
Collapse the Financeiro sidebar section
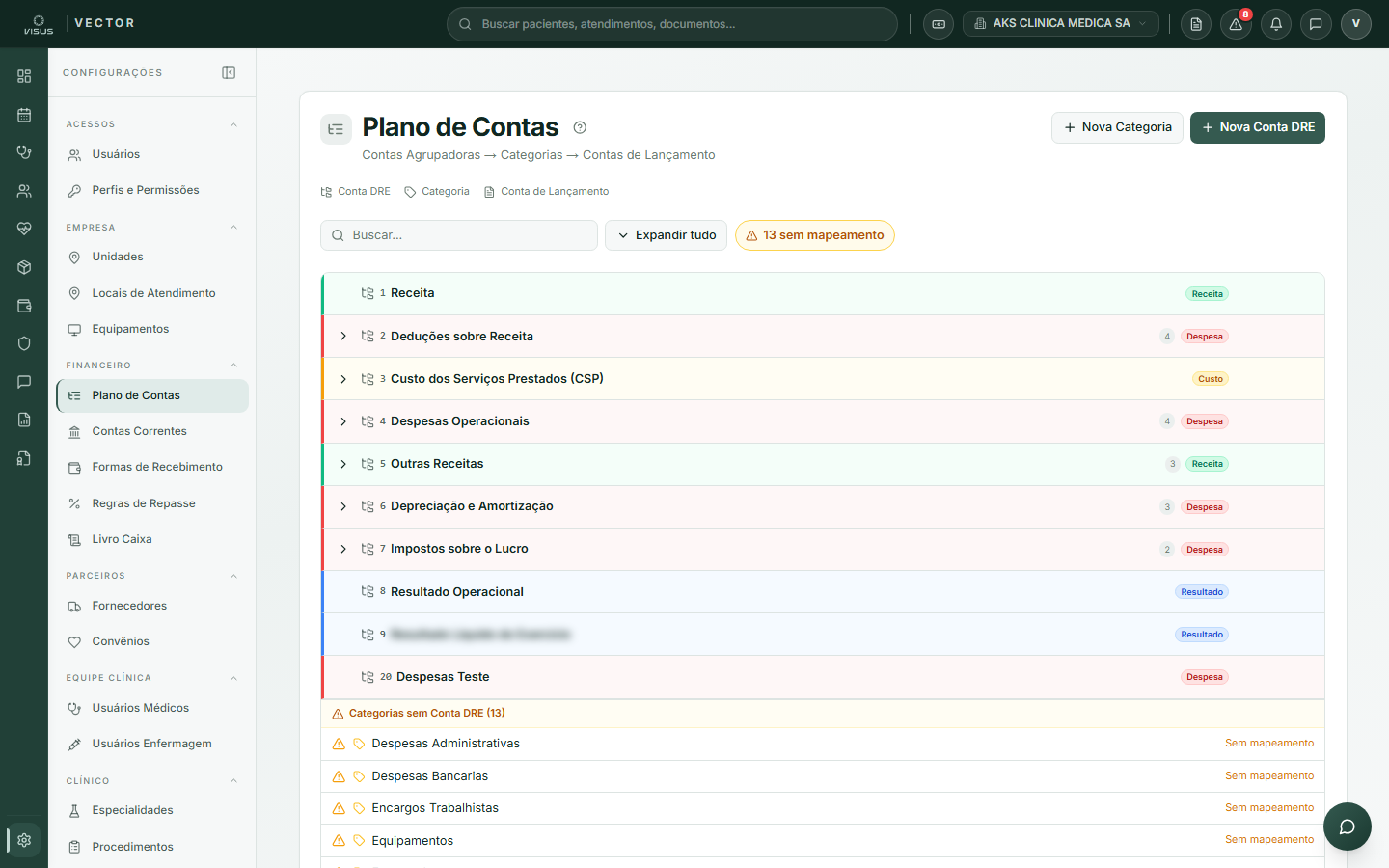[233, 366]
